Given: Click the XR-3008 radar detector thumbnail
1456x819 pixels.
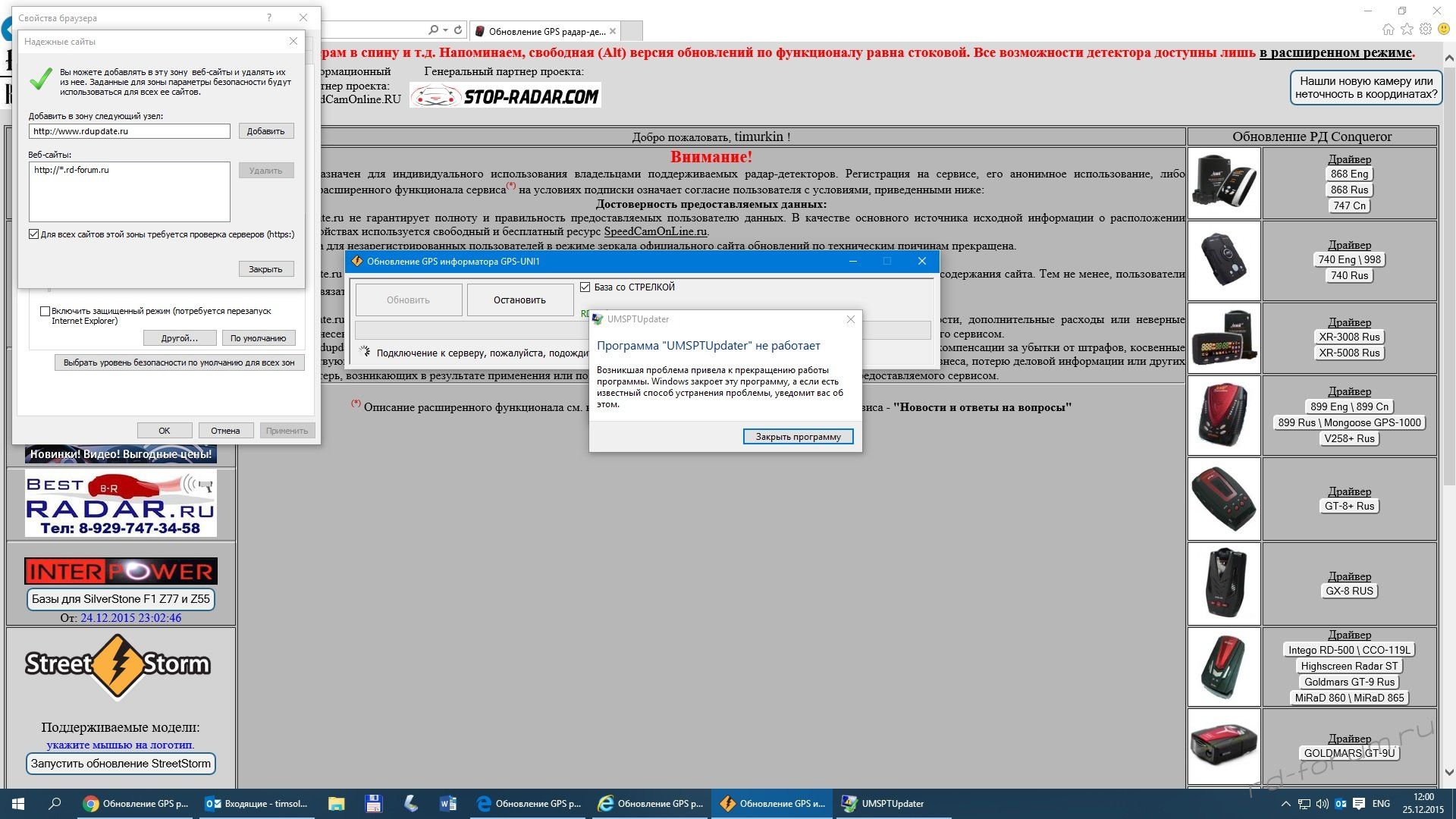Looking at the screenshot, I should (1224, 337).
